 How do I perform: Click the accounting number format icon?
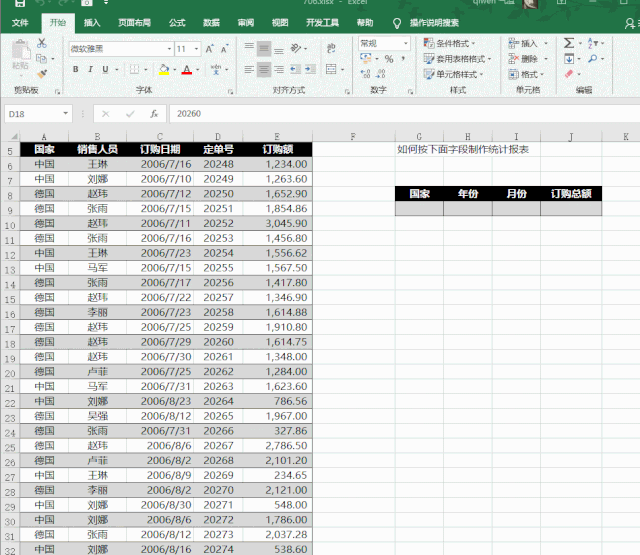pos(366,59)
